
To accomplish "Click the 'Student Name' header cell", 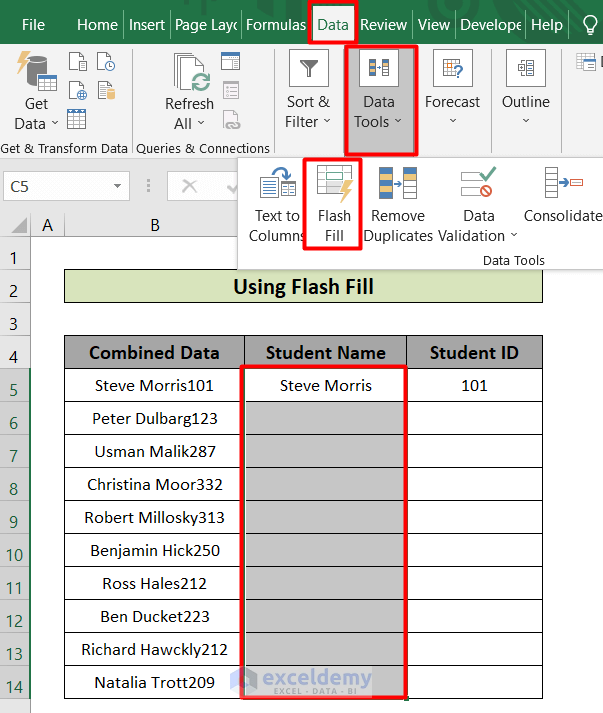I will pyautogui.click(x=326, y=352).
